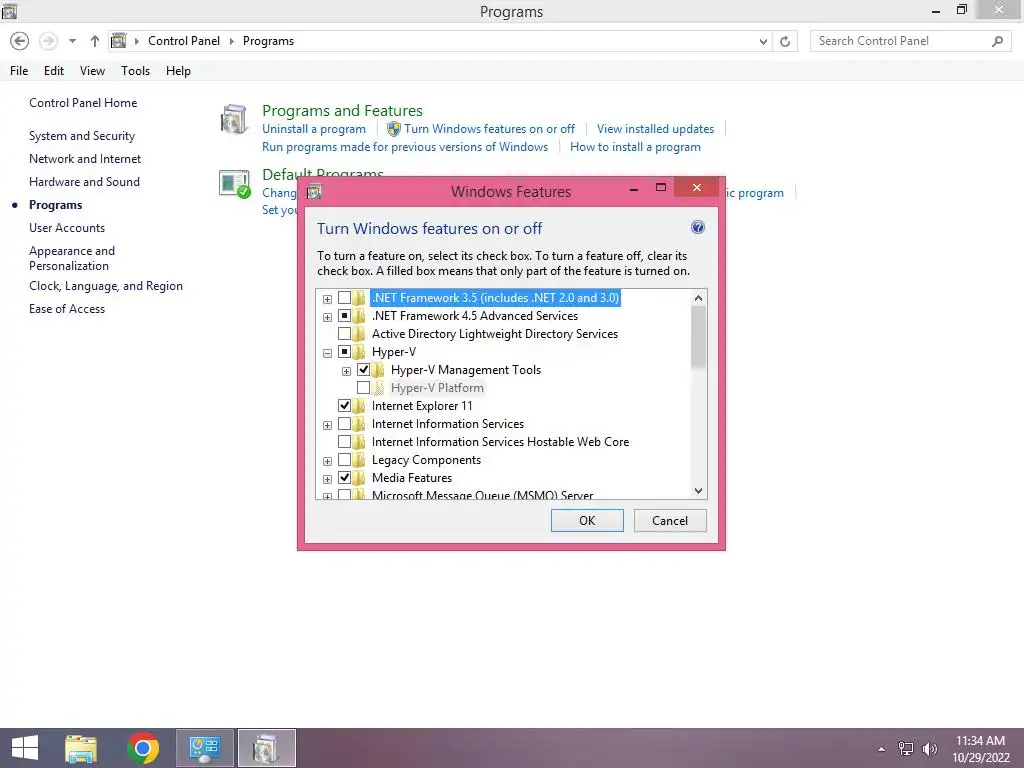
Task: Click the Windows Features taskbar icon
Action: (x=266, y=748)
